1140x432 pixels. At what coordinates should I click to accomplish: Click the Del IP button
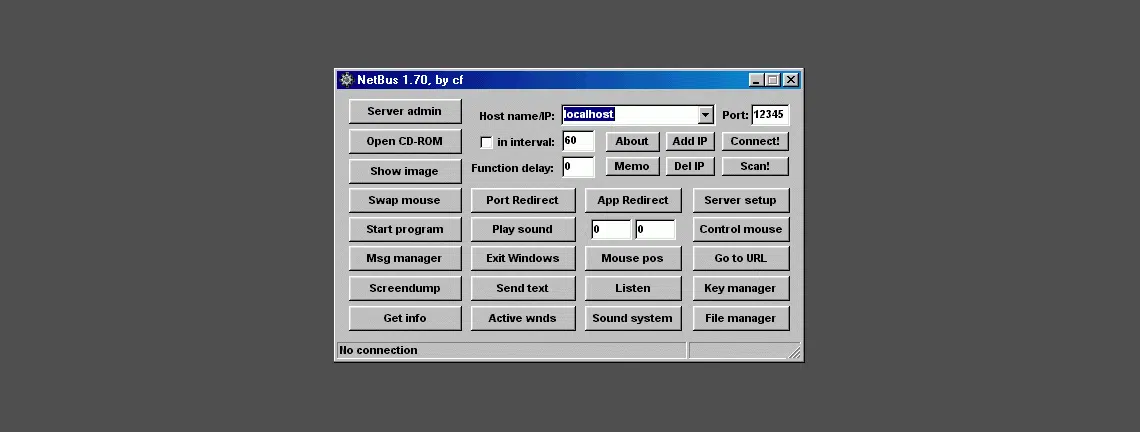coord(689,166)
